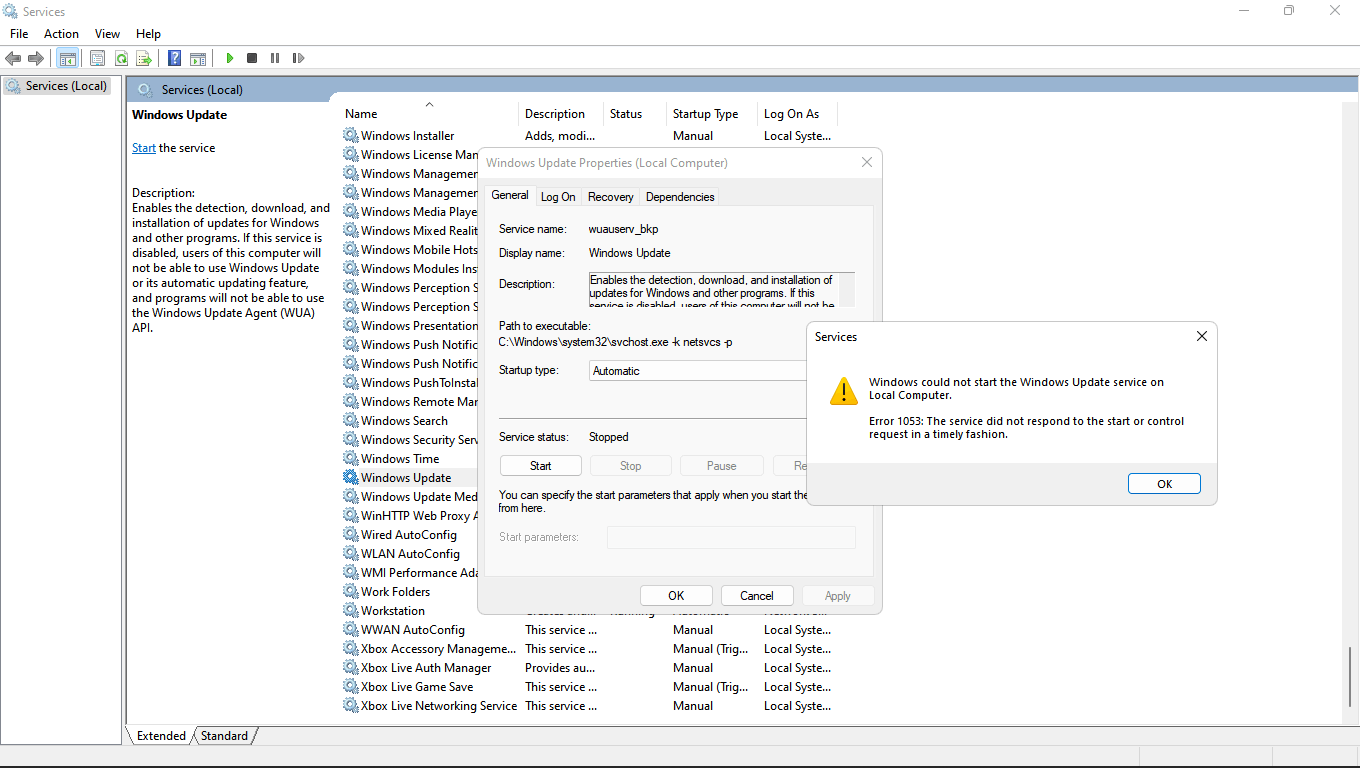Click the Pause Service toolbar icon
This screenshot has width=1360, height=768.
(x=275, y=58)
